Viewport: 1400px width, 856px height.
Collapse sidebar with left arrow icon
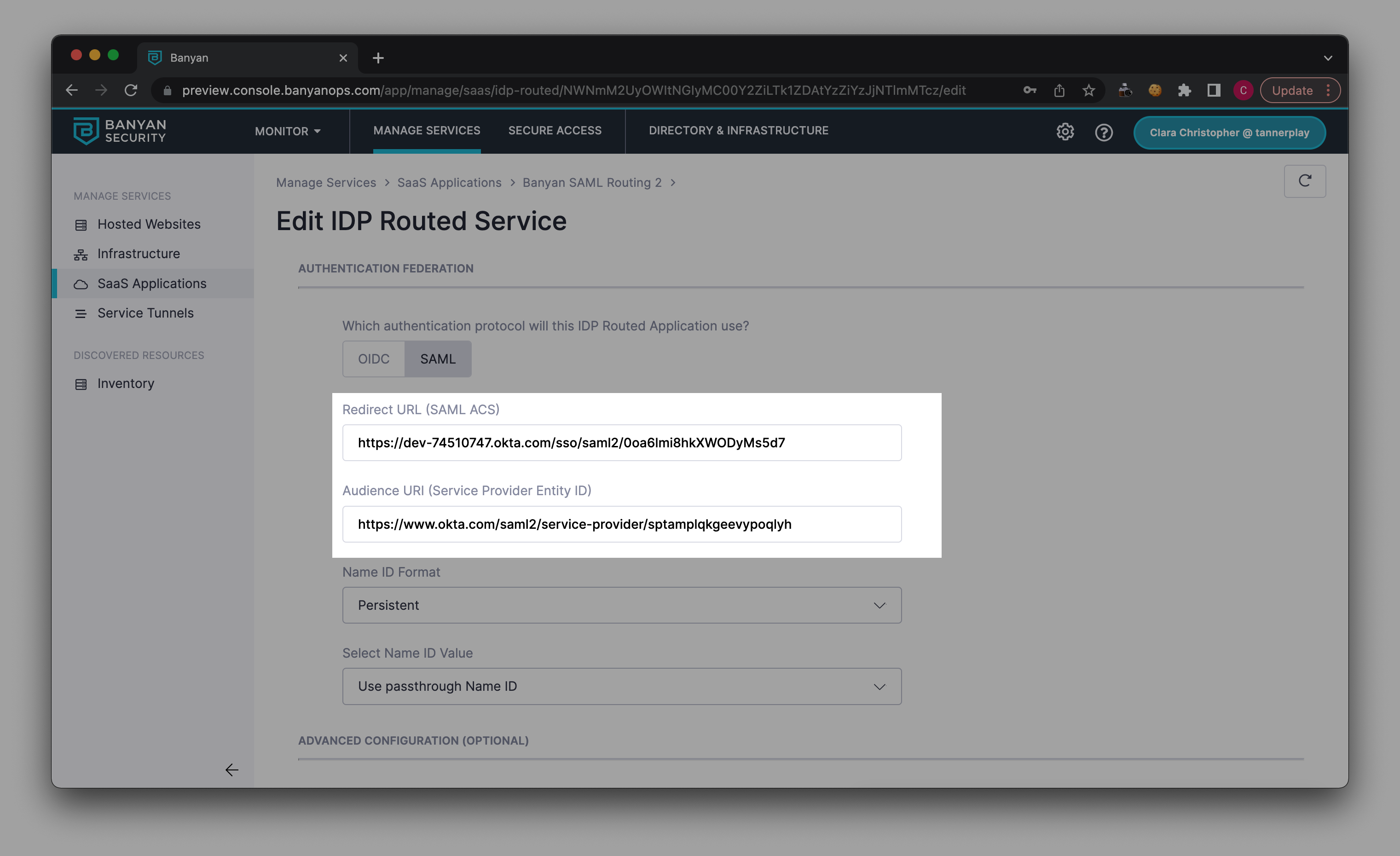(x=231, y=769)
